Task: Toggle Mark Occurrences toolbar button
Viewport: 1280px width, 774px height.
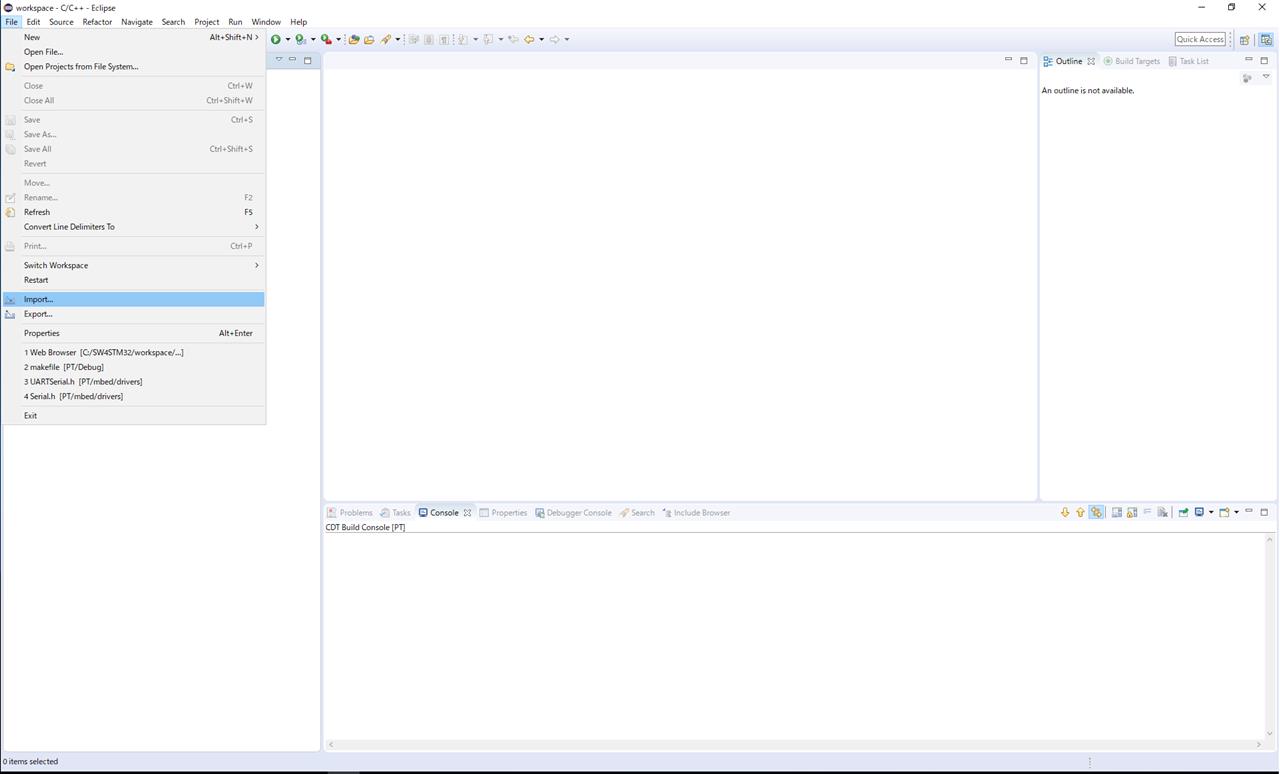Action: [x=412, y=39]
